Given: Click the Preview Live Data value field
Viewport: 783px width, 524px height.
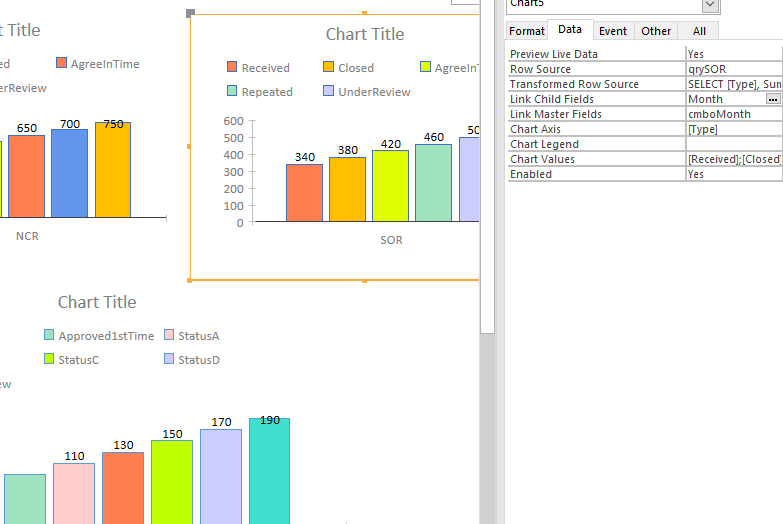Looking at the screenshot, I should pyautogui.click(x=734, y=54).
